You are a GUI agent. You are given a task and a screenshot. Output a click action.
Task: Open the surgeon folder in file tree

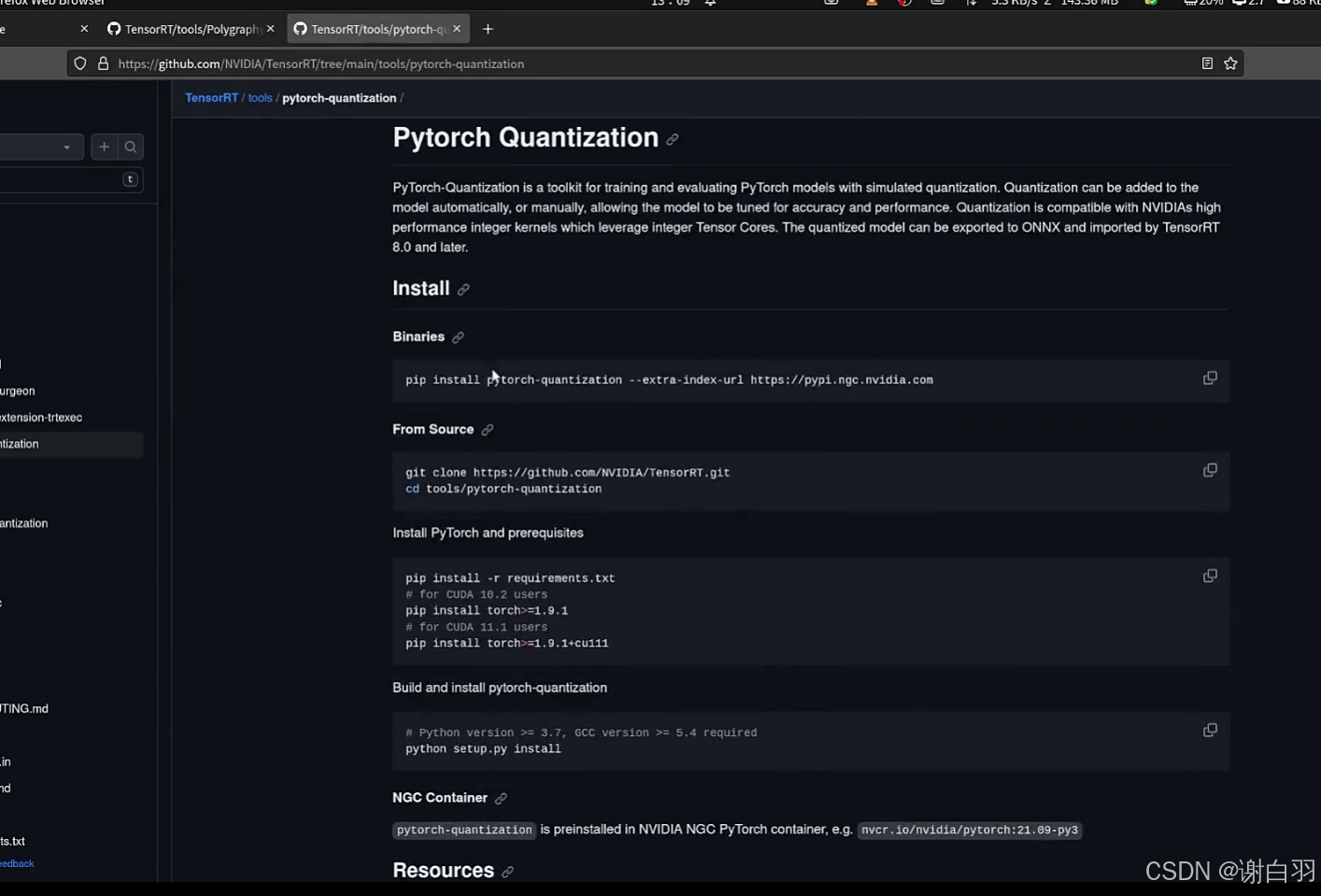point(18,391)
